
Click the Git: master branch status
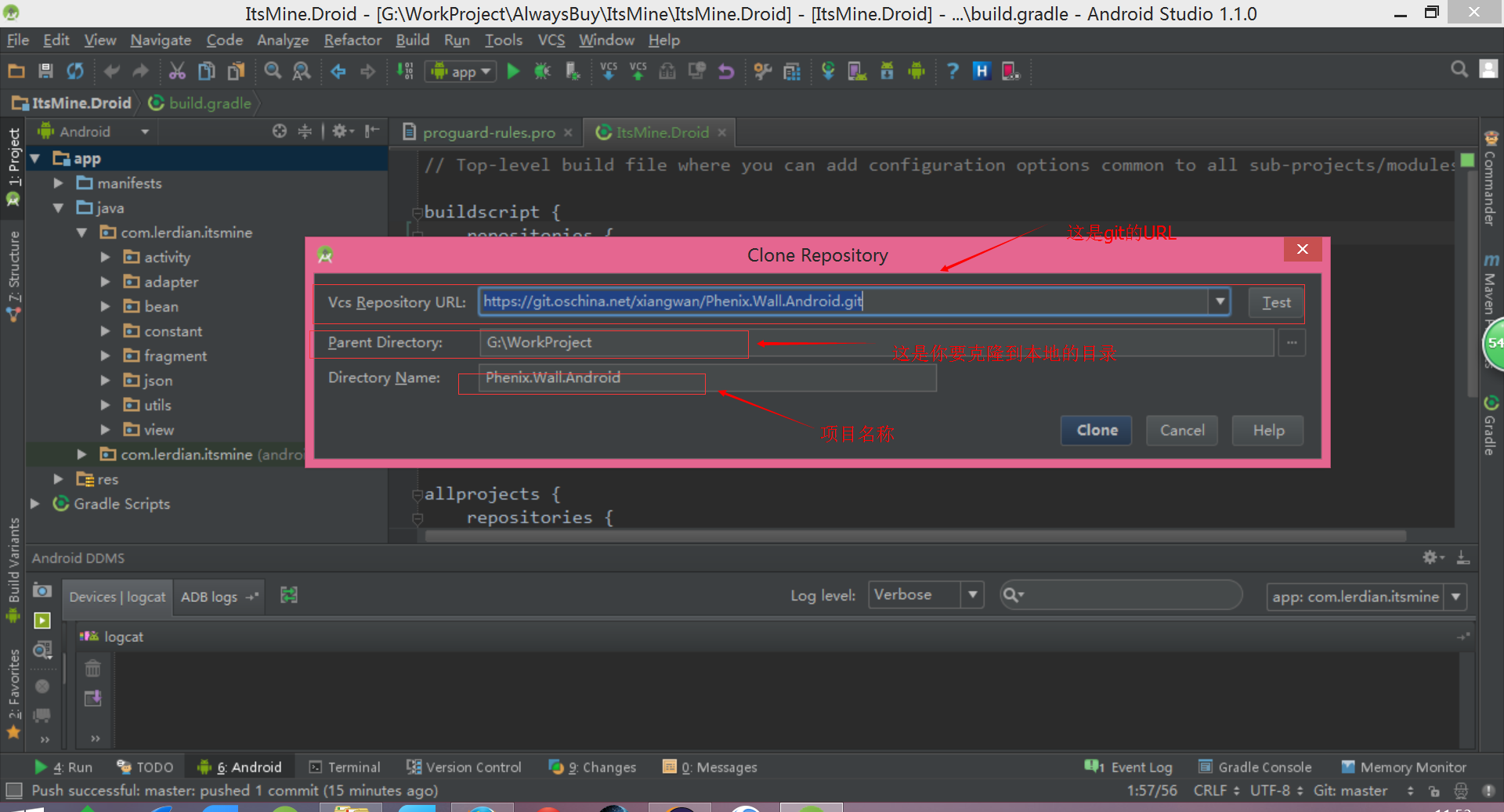coord(1350,791)
